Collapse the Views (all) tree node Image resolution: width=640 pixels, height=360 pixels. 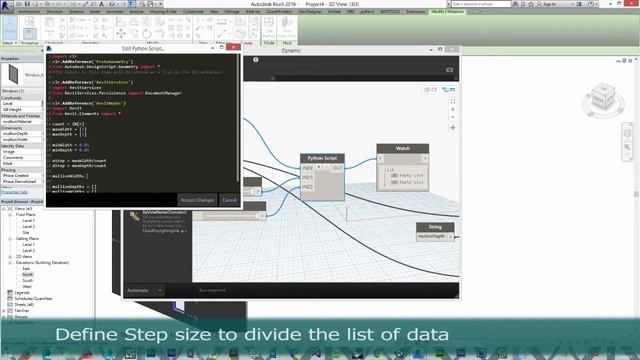click(x=4, y=209)
